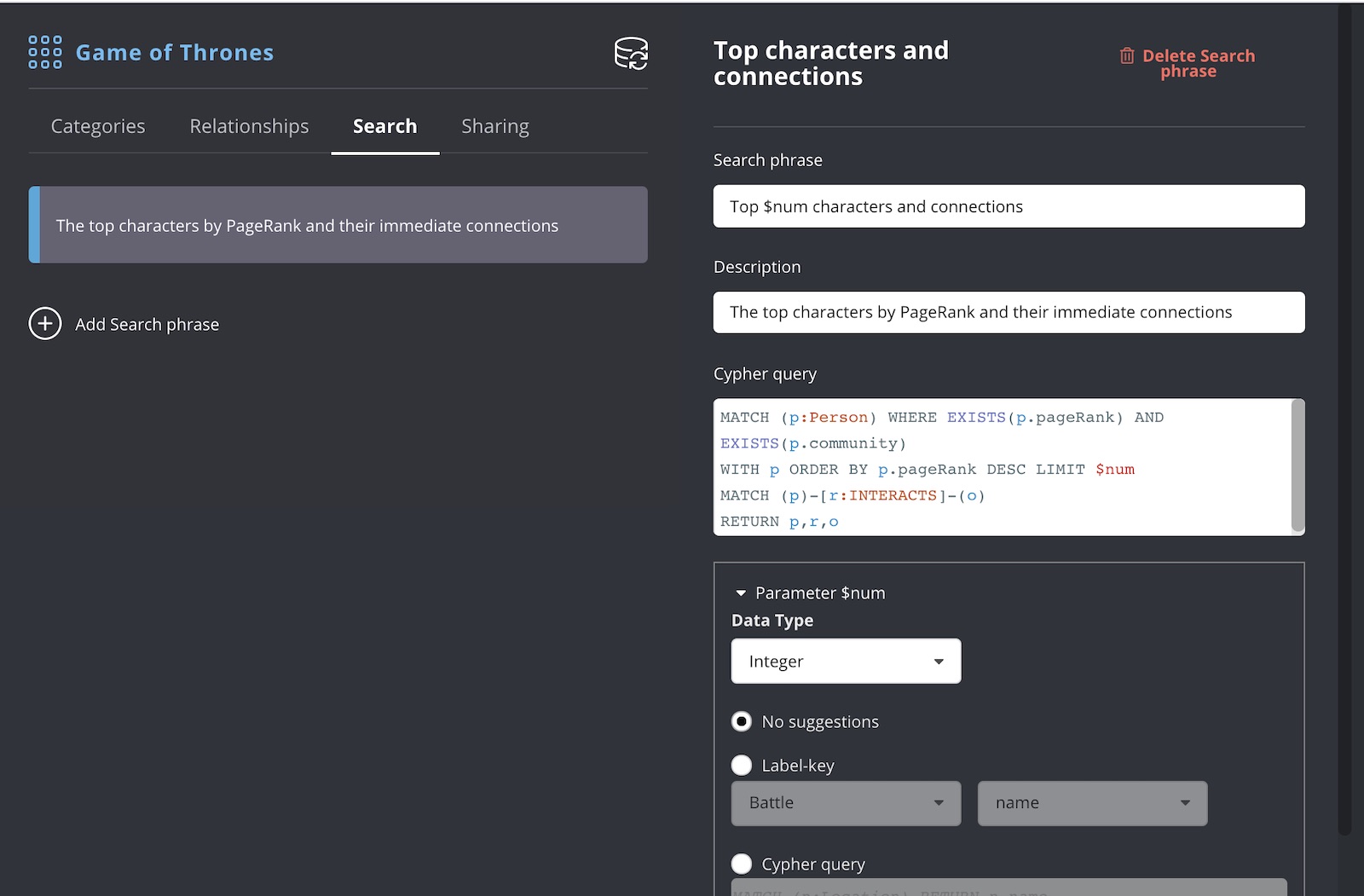Click in the Search phrase input field
Image resolution: width=1364 pixels, height=896 pixels.
[1009, 206]
